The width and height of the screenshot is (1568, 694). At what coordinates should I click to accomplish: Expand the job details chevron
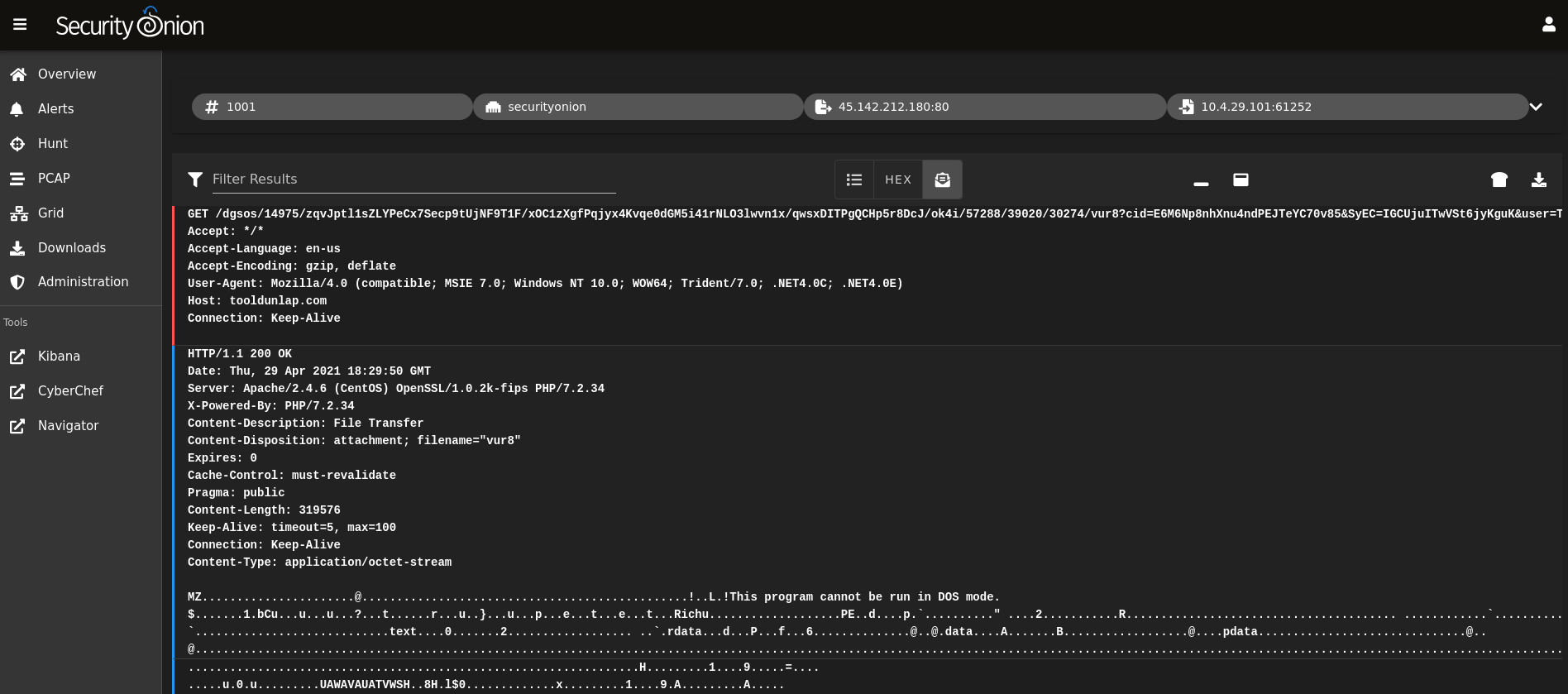coord(1536,107)
